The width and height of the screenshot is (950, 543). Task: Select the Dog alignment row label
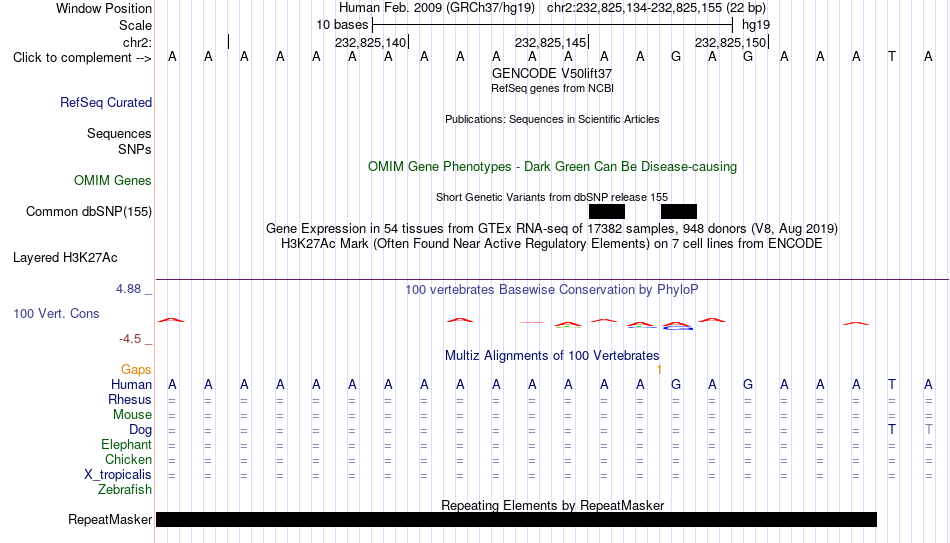(x=141, y=430)
